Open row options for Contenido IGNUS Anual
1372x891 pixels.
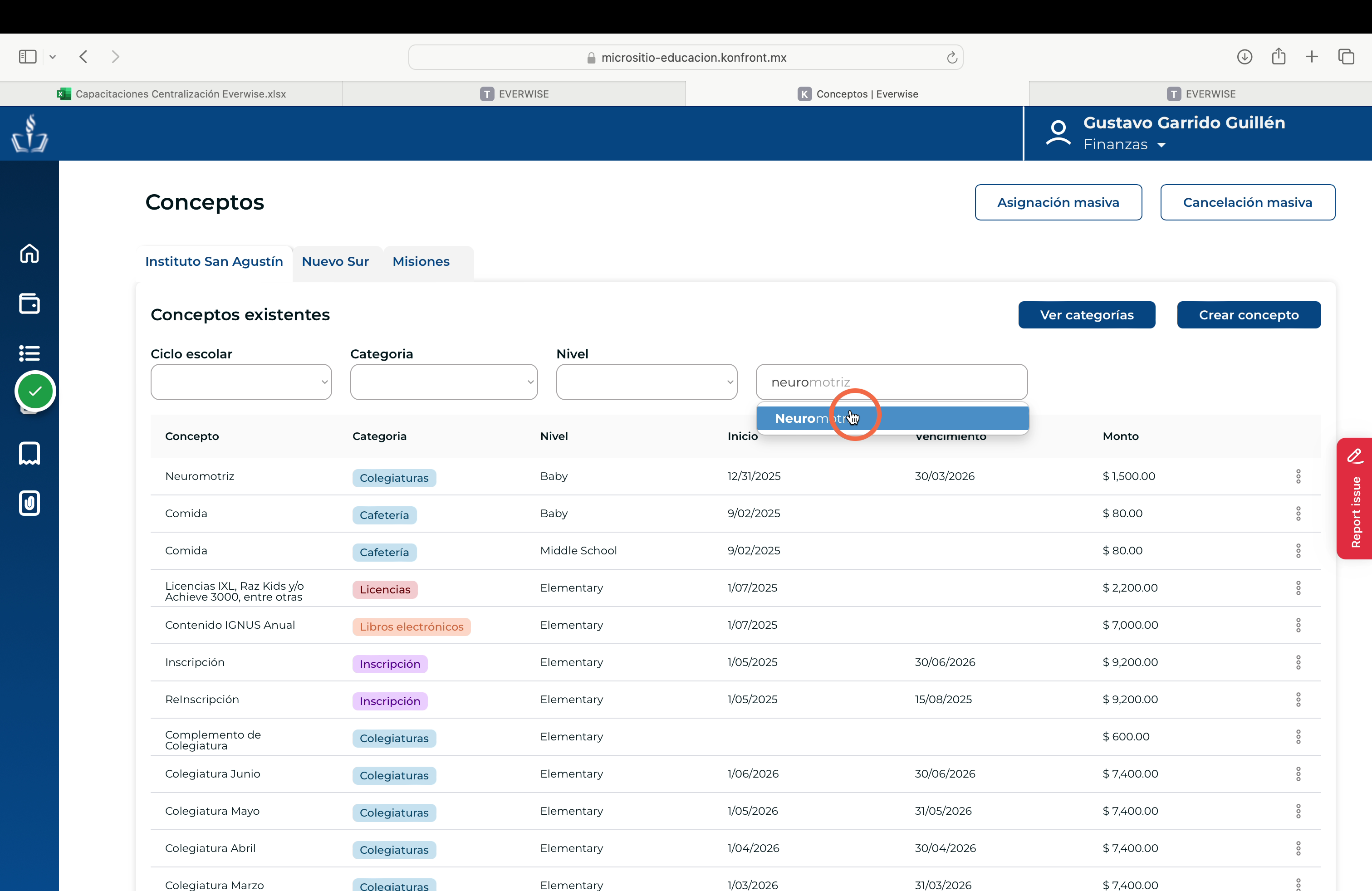[x=1298, y=625]
